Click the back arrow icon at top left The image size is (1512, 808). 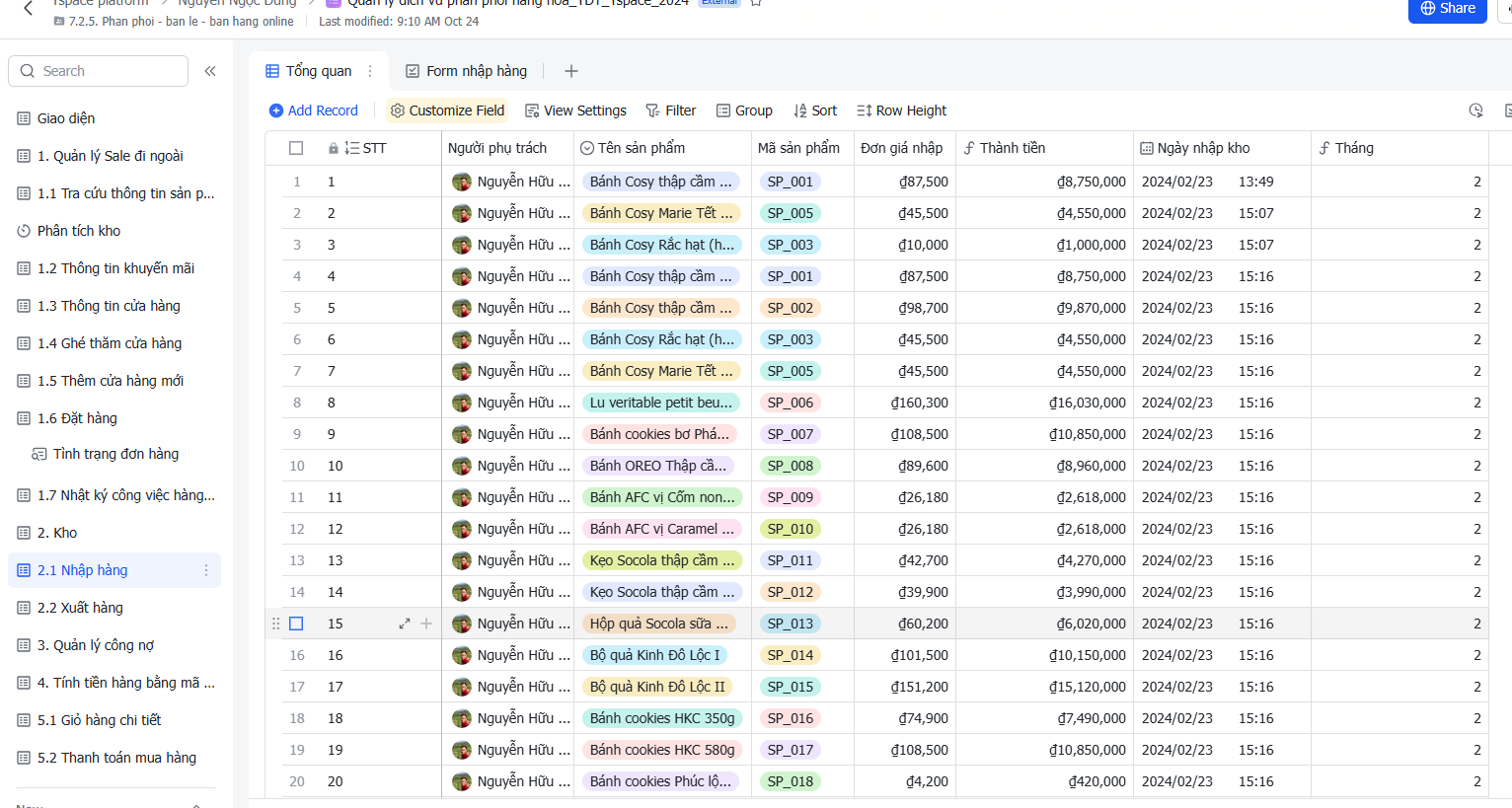tap(29, 8)
